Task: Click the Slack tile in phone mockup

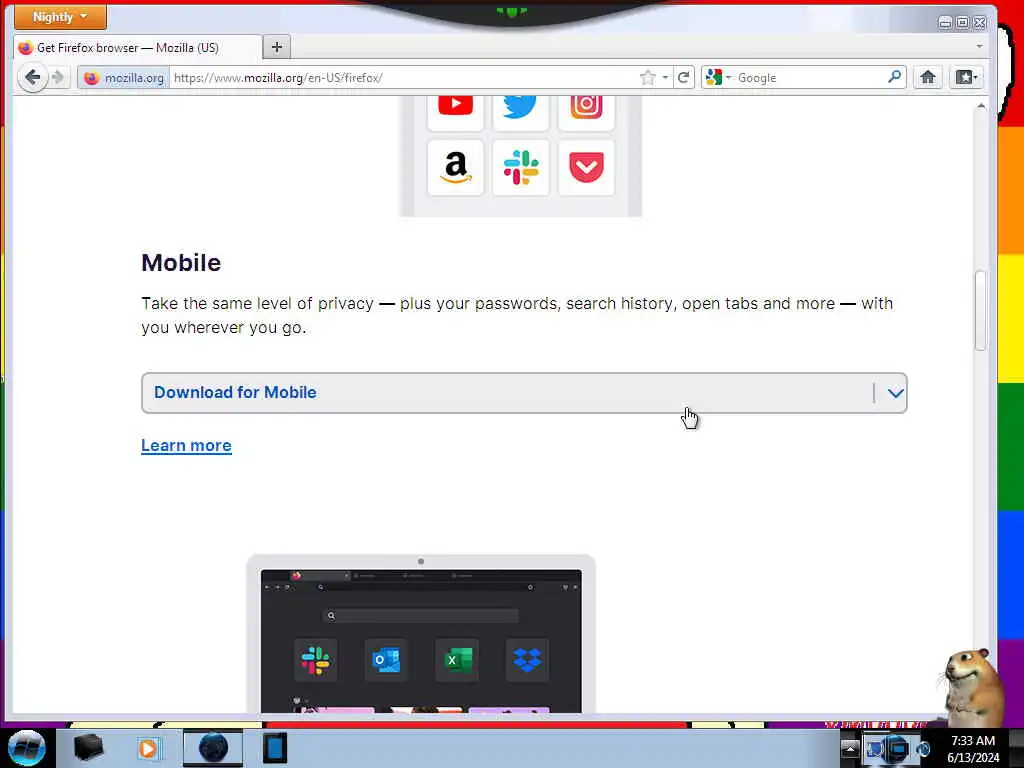Action: click(520, 167)
